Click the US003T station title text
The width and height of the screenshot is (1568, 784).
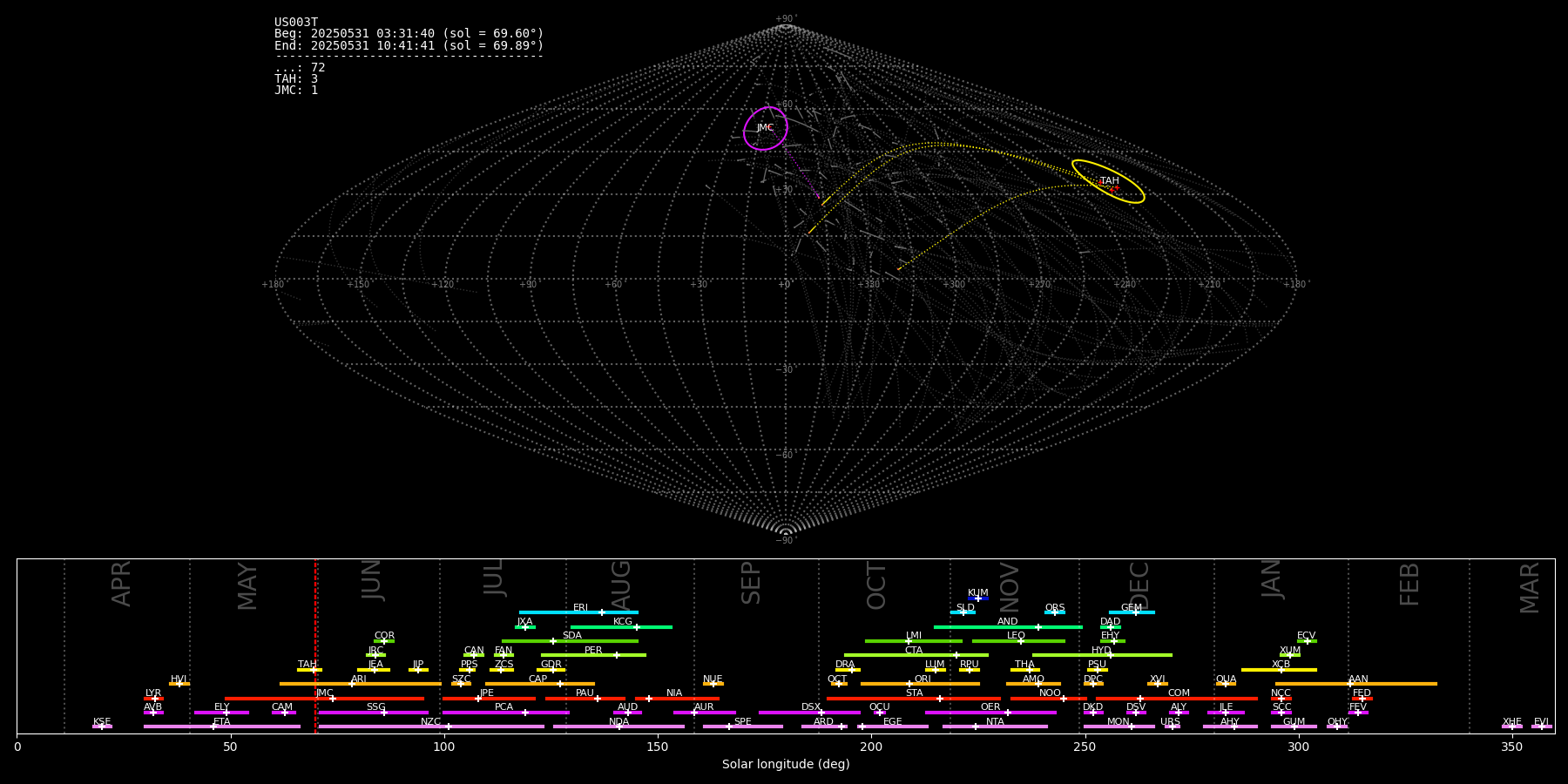[296, 23]
